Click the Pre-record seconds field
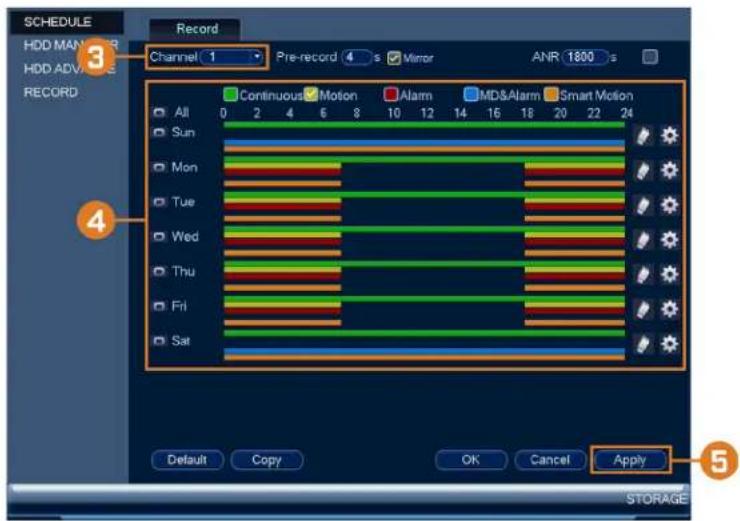 click(357, 57)
